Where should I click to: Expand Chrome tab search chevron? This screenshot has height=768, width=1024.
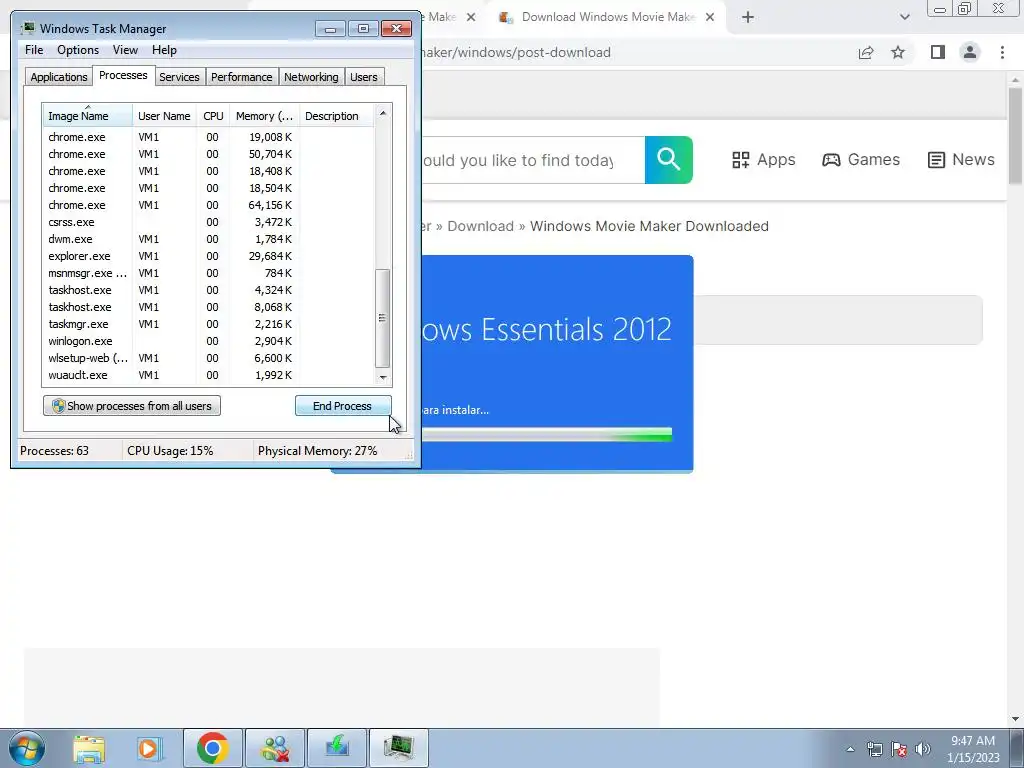coord(904,17)
